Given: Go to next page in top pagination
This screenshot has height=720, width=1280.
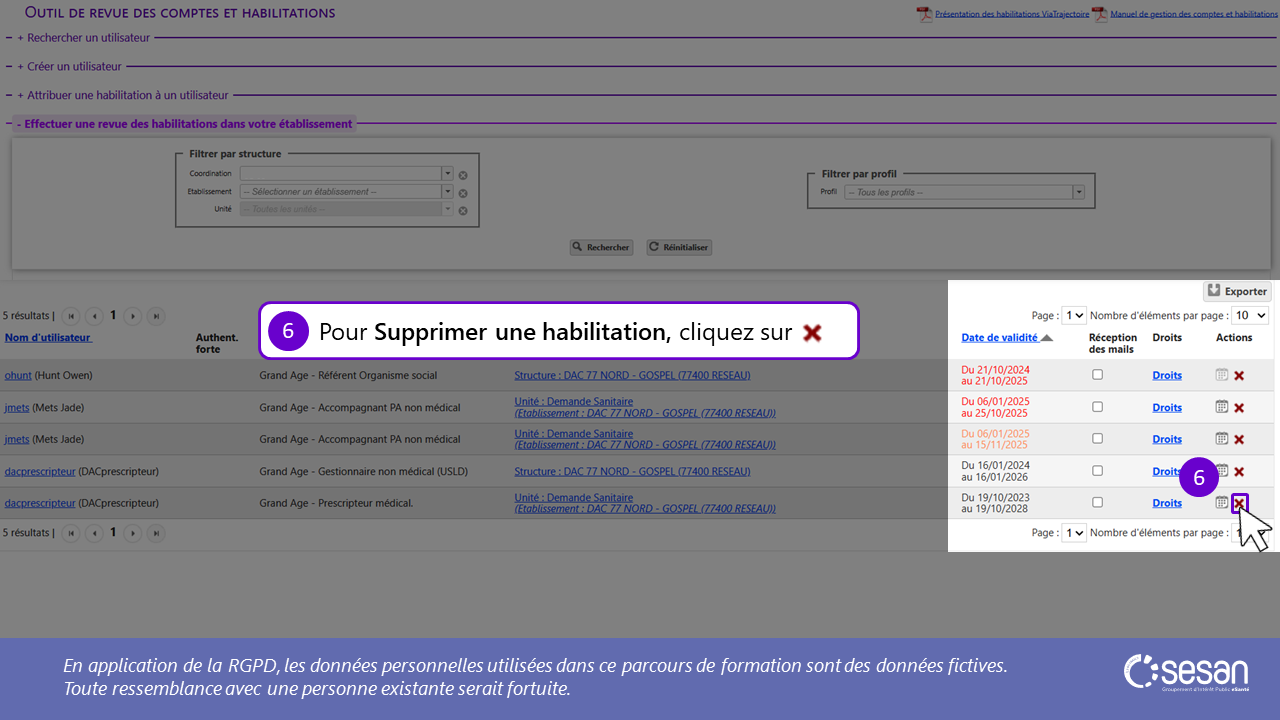Looking at the screenshot, I should [132, 316].
